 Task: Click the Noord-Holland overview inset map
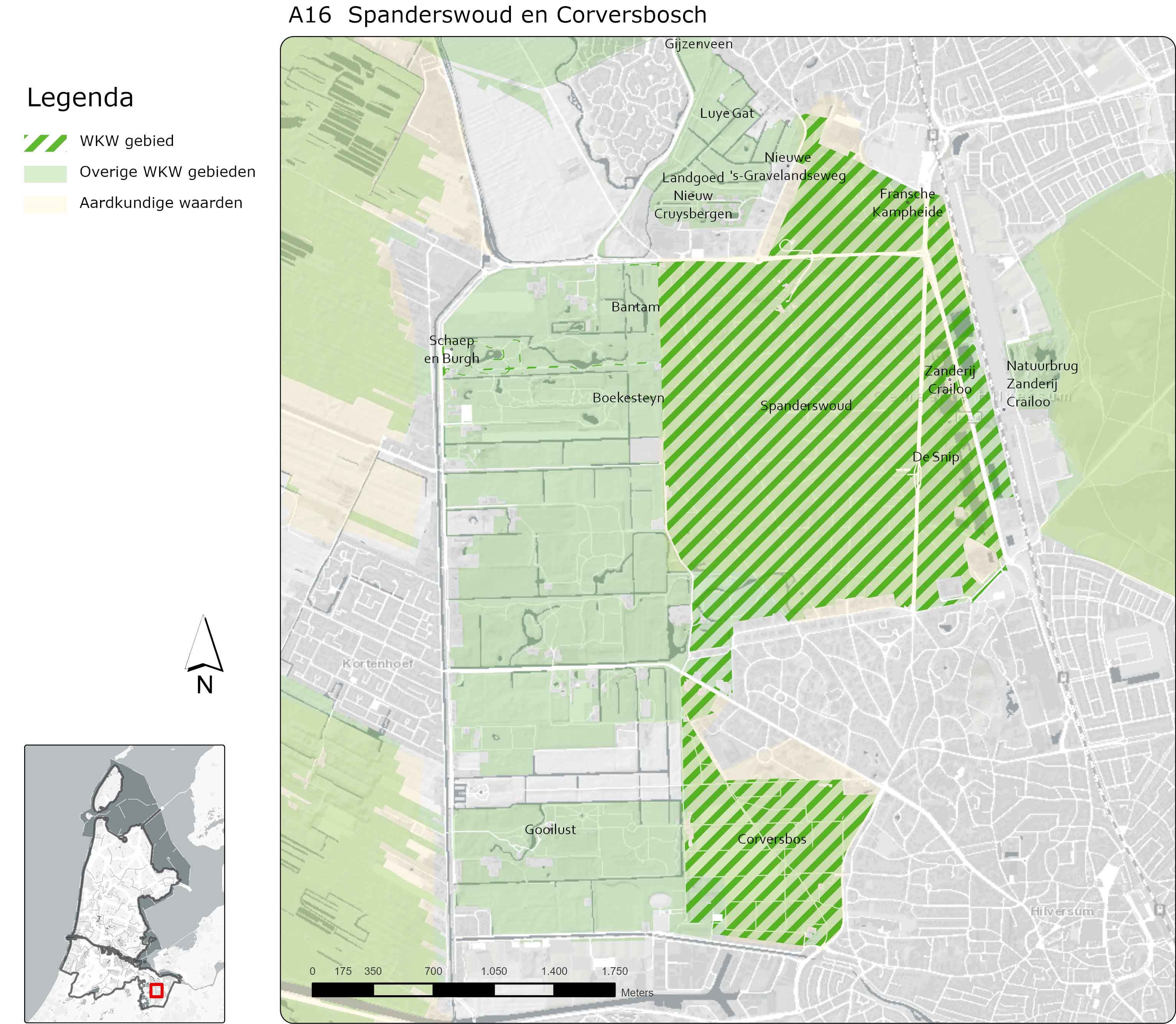coord(125,883)
